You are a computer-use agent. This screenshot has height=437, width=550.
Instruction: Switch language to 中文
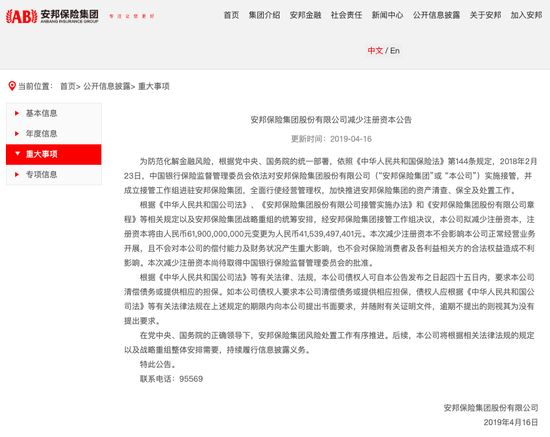click(x=375, y=51)
